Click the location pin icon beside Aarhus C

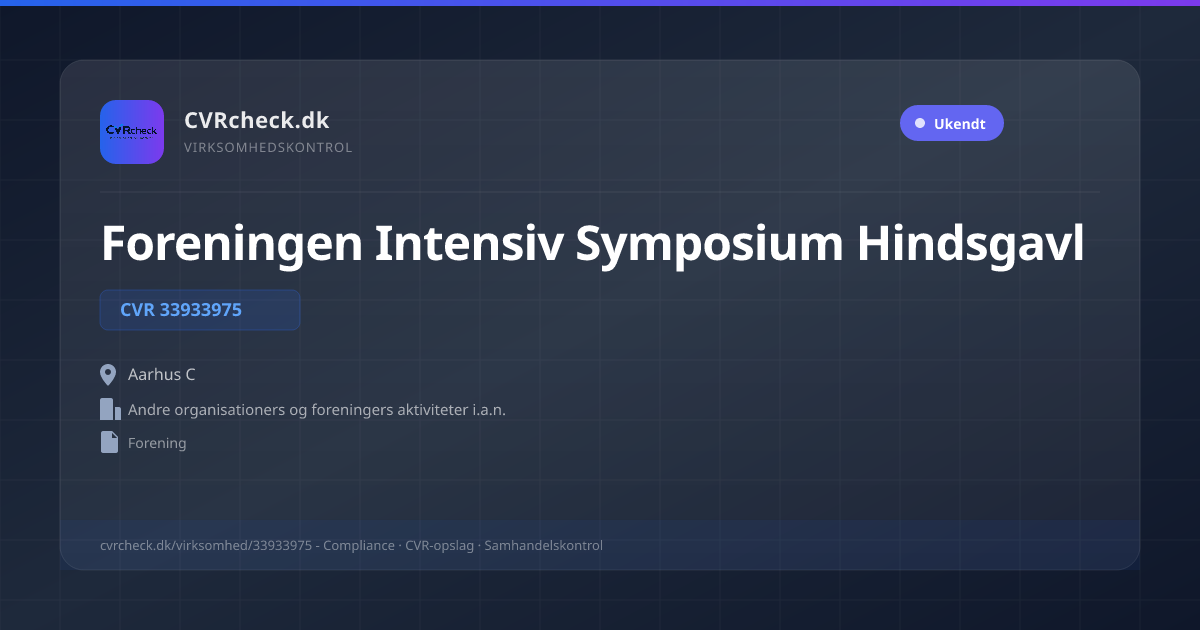[x=109, y=375]
